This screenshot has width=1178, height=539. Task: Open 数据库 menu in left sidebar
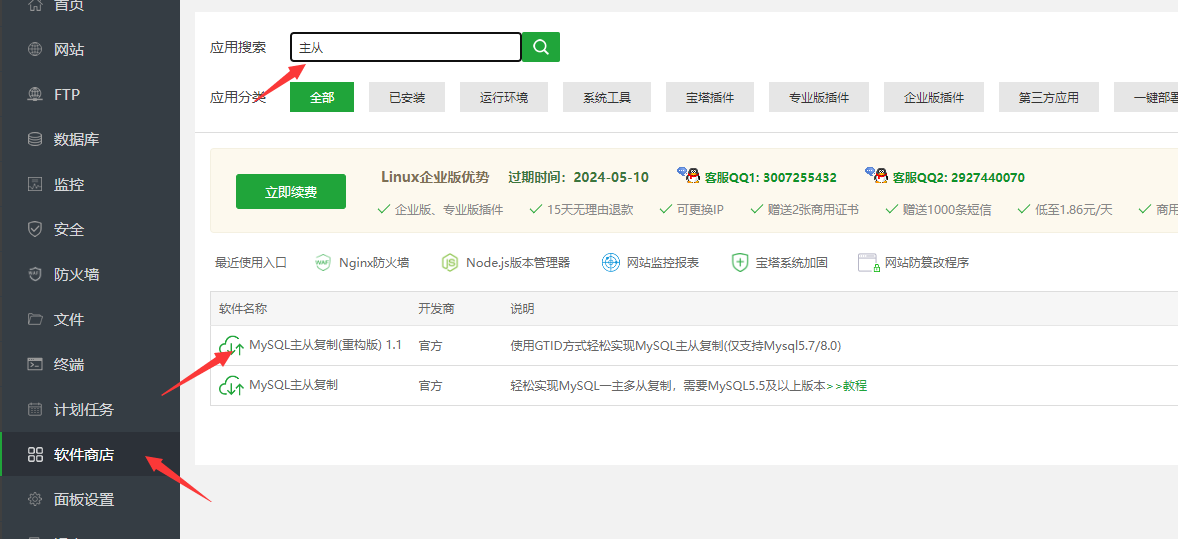[90, 139]
